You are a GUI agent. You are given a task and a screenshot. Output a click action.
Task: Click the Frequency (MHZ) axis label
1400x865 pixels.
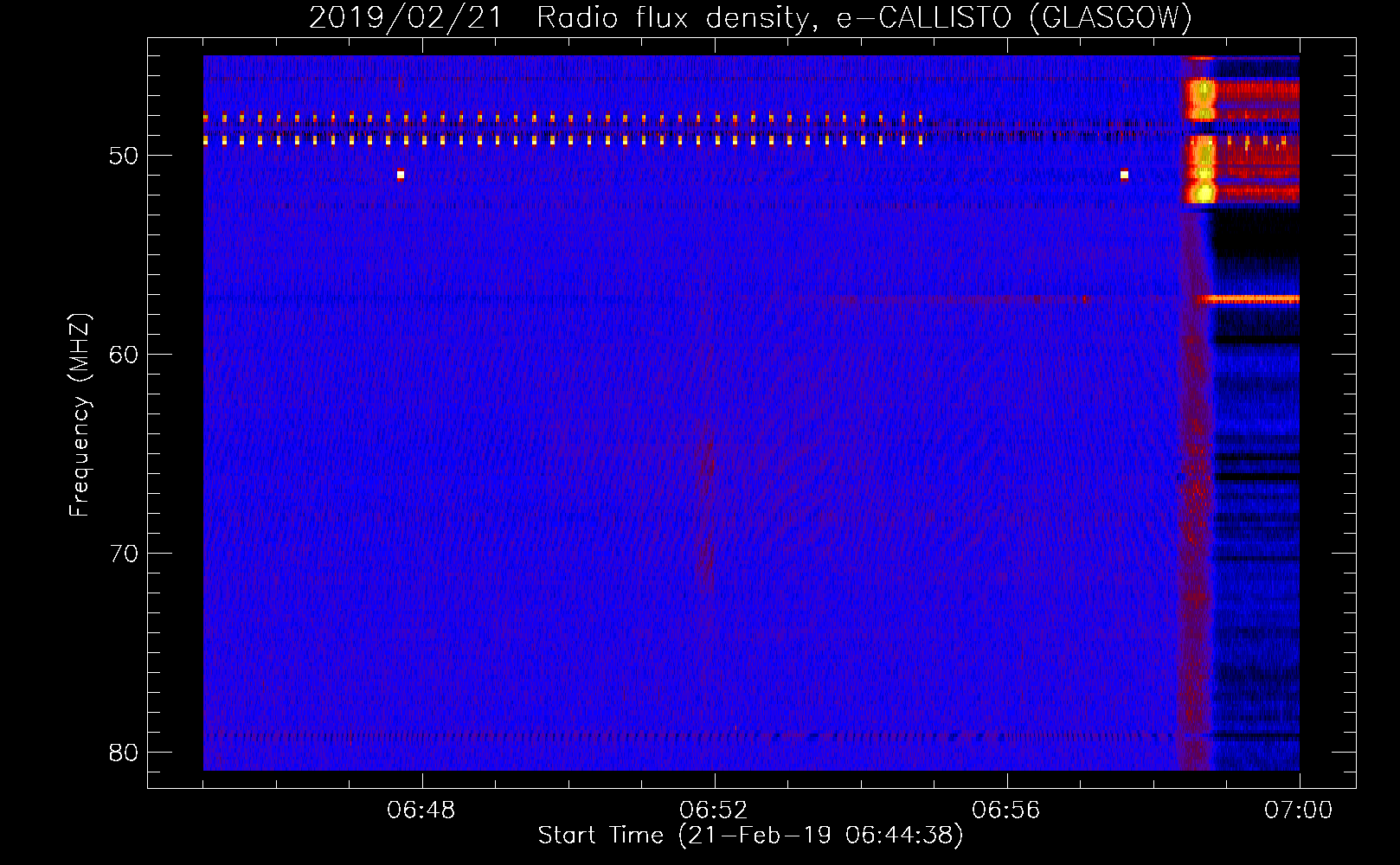pyautogui.click(x=80, y=414)
